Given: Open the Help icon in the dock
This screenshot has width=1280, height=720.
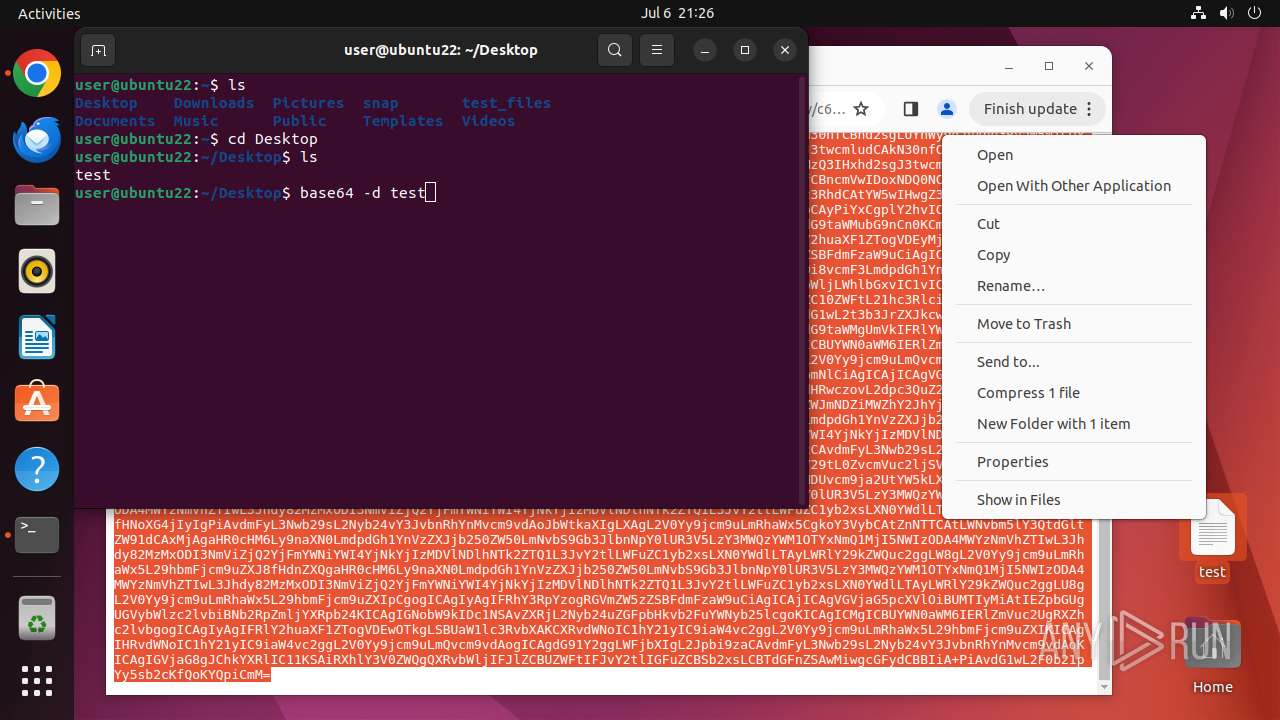Looking at the screenshot, I should pyautogui.click(x=37, y=469).
